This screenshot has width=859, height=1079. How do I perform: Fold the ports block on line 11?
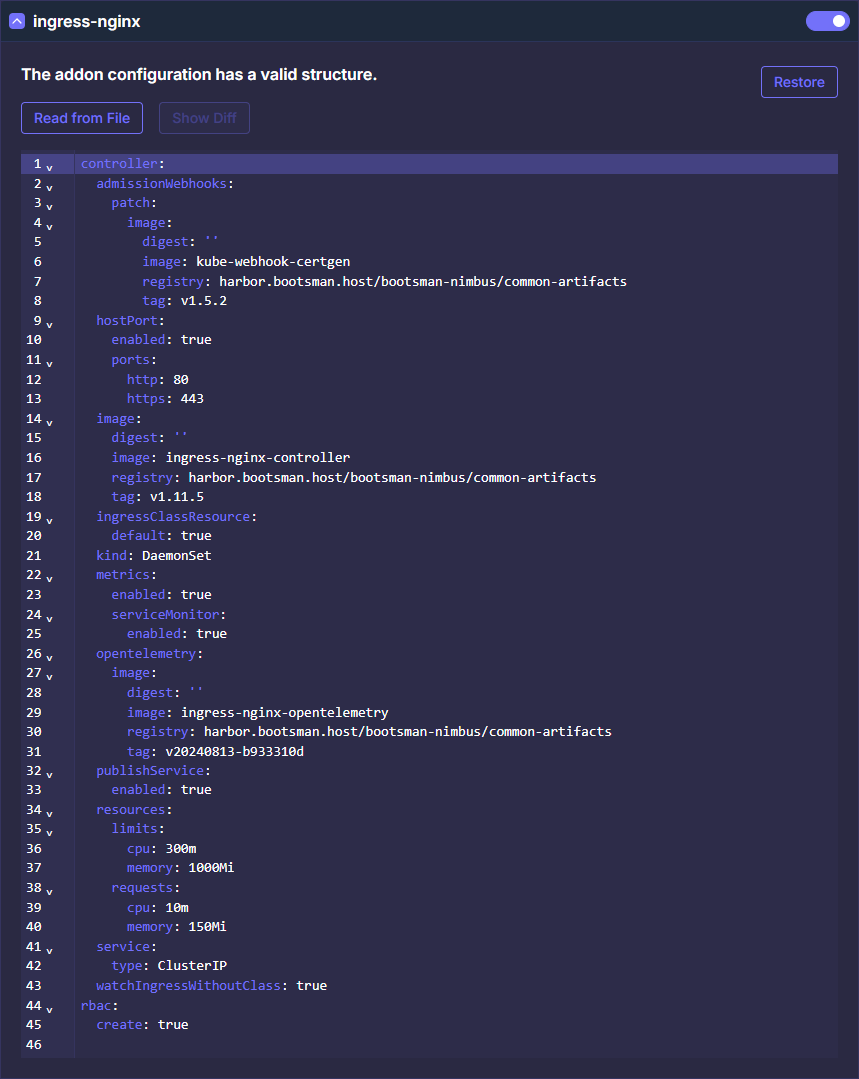coord(49,363)
